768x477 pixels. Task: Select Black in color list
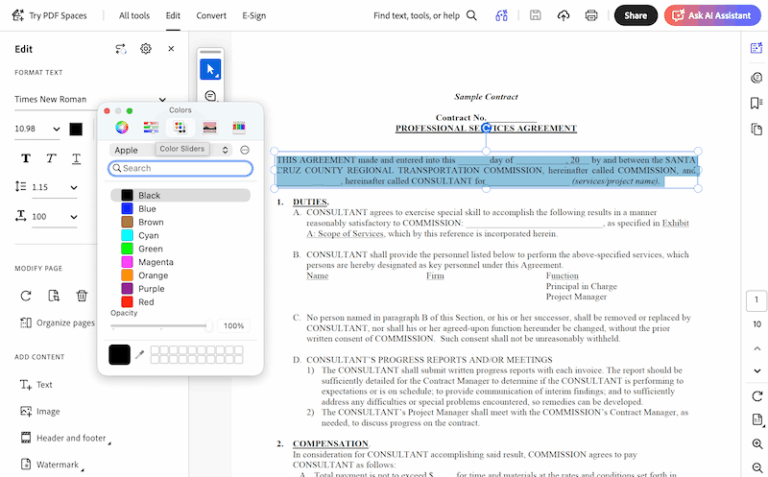180,195
